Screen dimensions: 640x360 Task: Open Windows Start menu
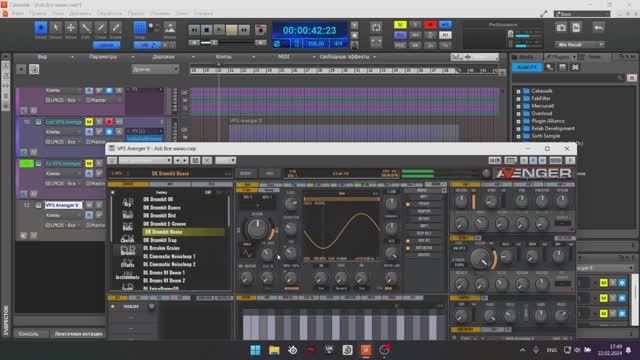256,350
